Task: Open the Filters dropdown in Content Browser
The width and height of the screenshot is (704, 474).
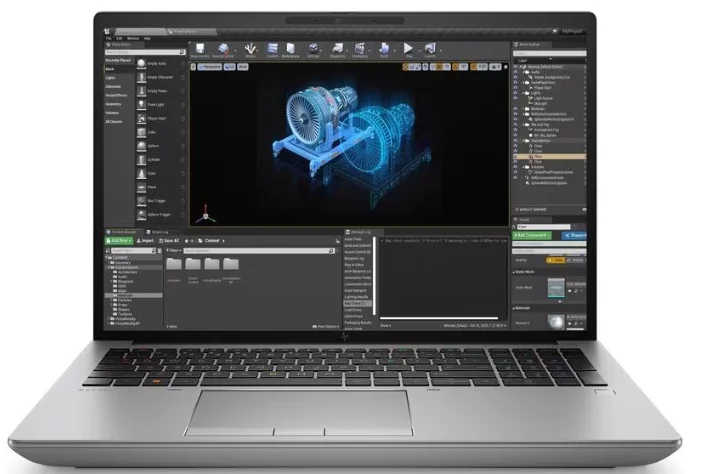Action: coord(171,251)
